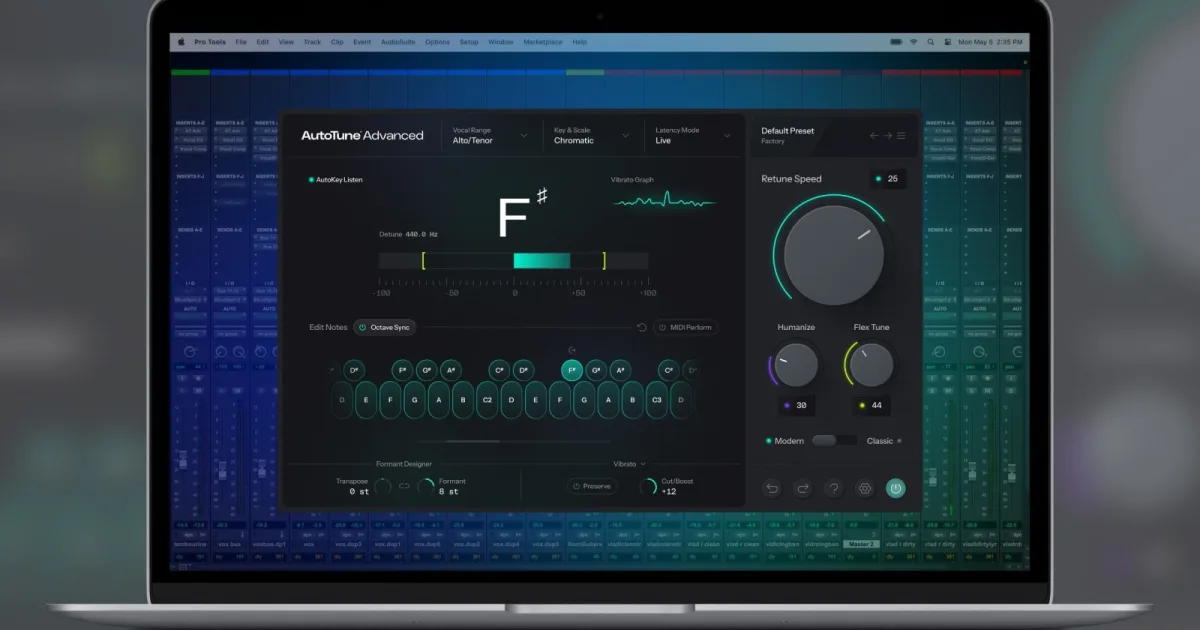
Task: Click the redo arrow icon in bottom toolbar
Action: [803, 488]
